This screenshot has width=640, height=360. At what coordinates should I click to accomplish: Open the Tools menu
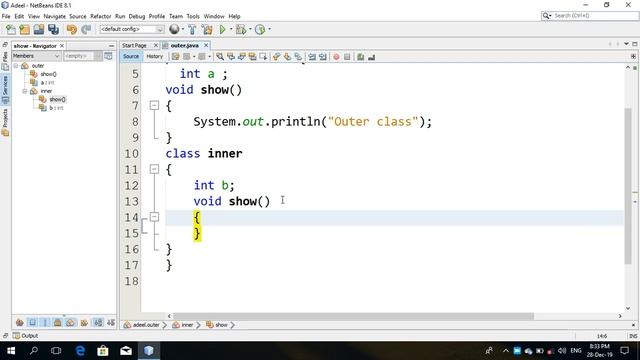point(193,16)
